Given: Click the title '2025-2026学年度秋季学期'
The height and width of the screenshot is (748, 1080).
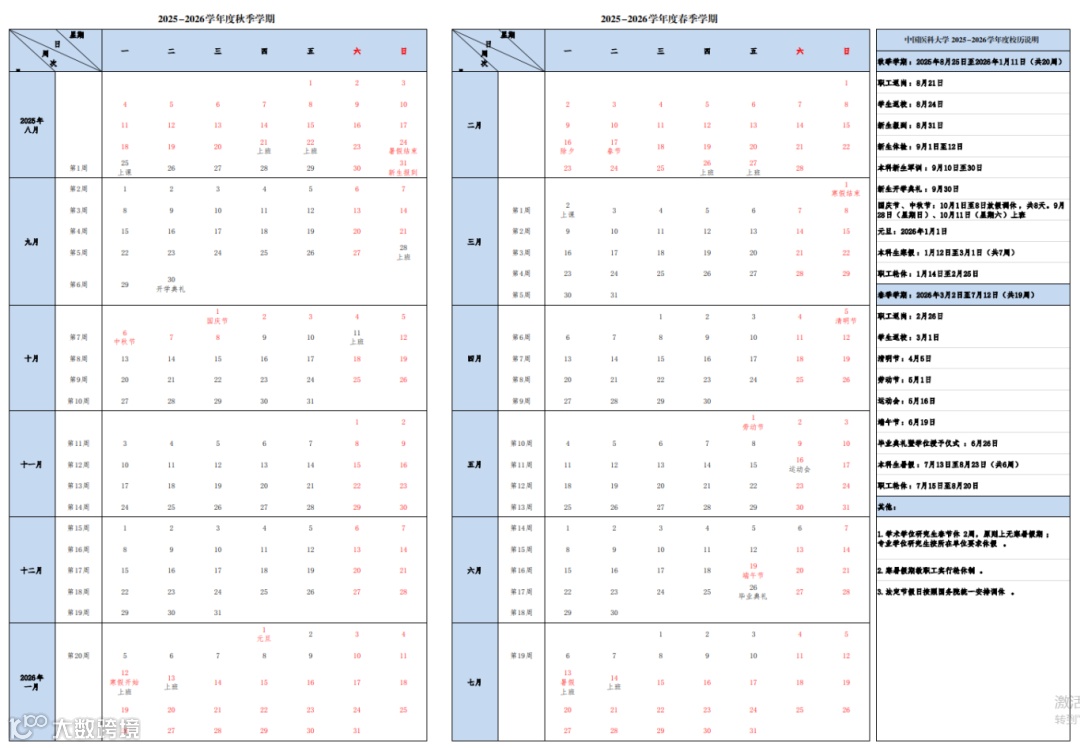Looking at the screenshot, I should pos(216,19).
